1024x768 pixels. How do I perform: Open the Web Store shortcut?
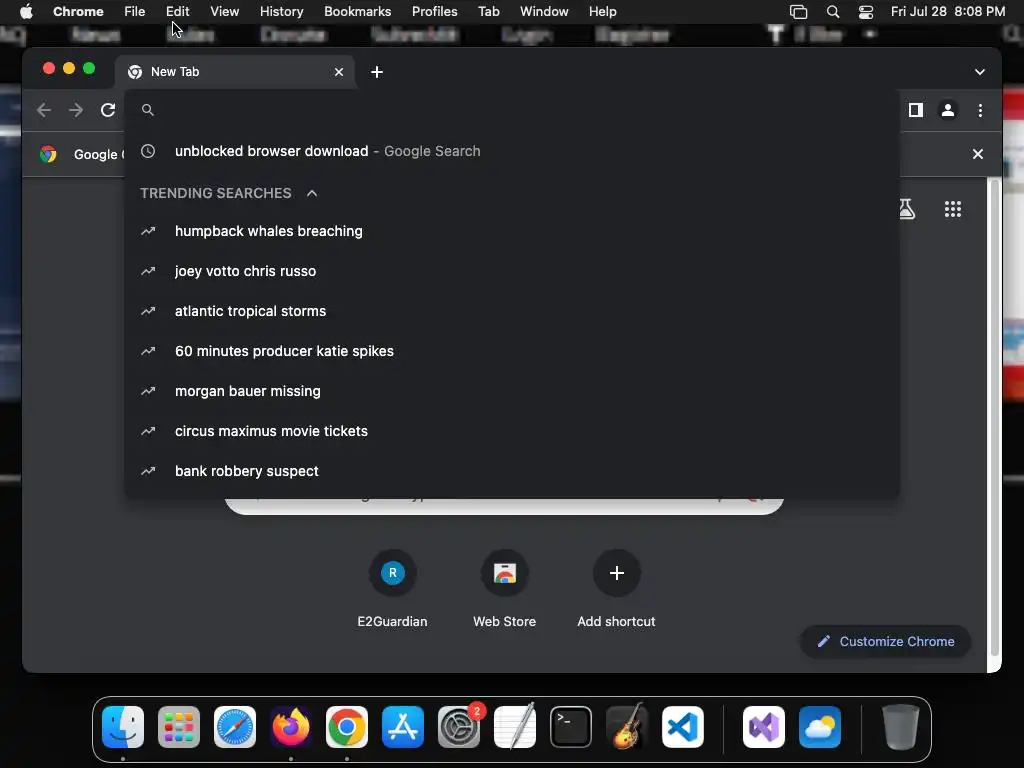coord(505,588)
